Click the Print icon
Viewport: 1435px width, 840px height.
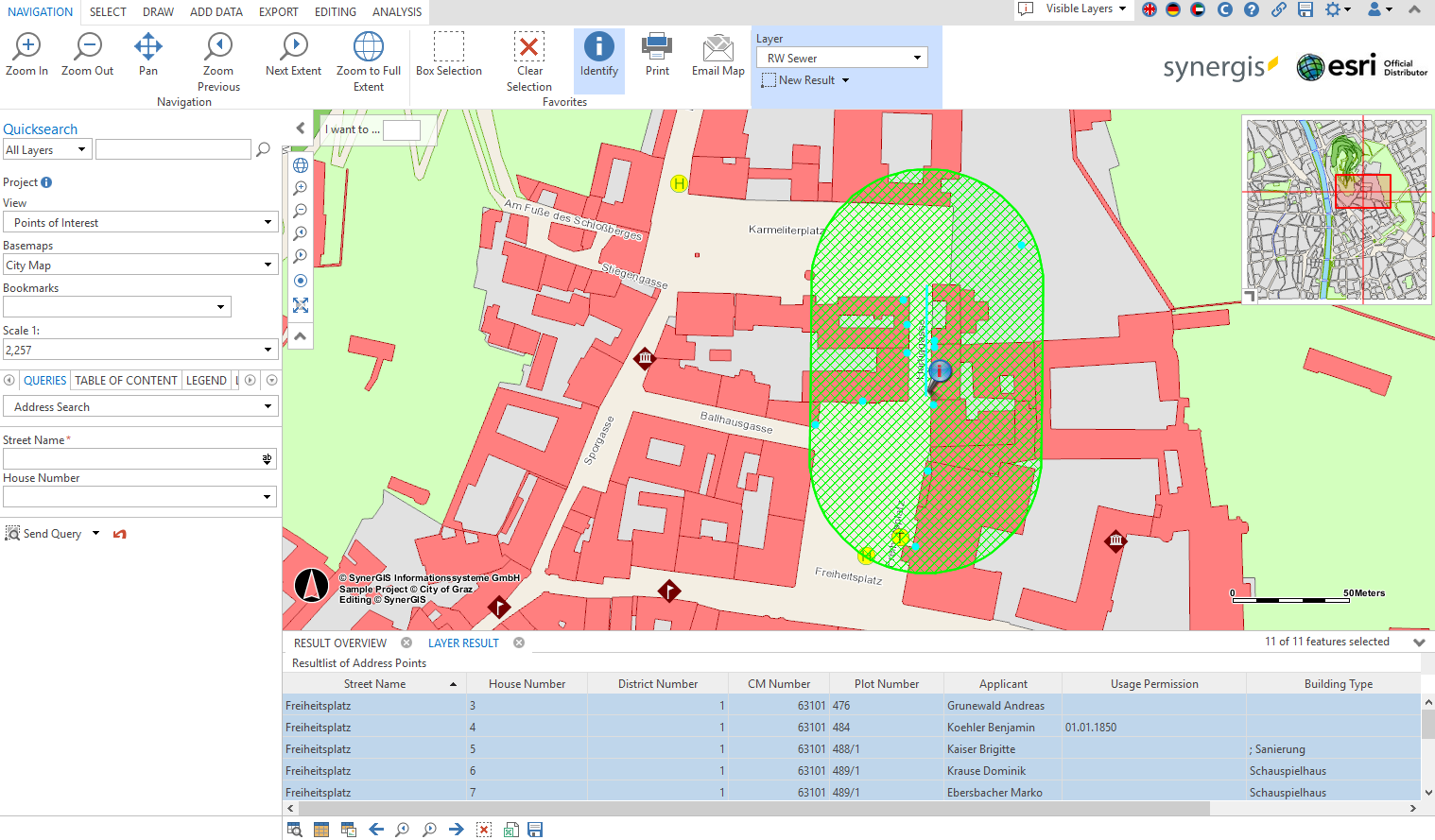pos(657,55)
